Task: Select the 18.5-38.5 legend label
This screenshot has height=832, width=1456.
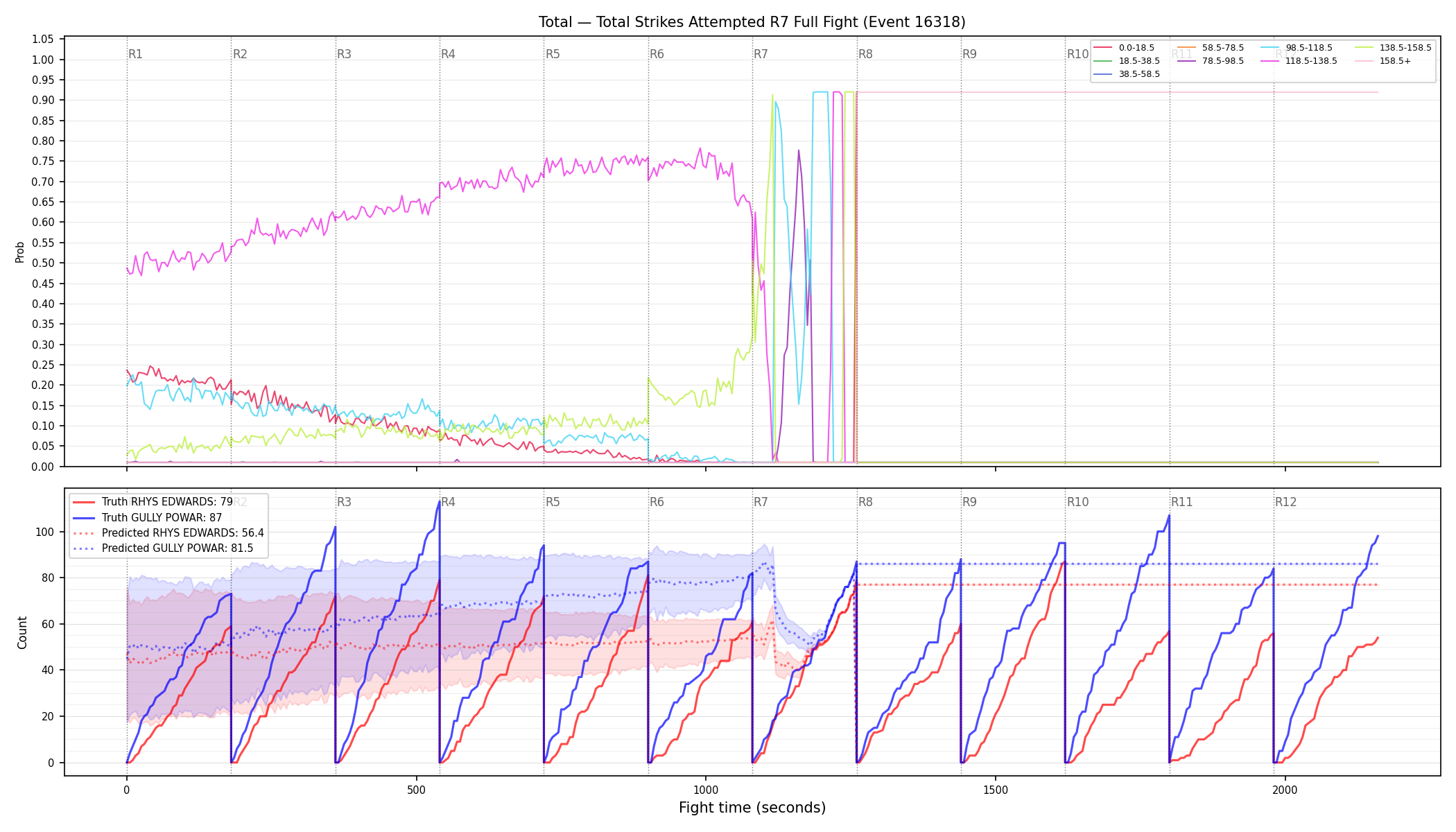Action: point(1139,61)
